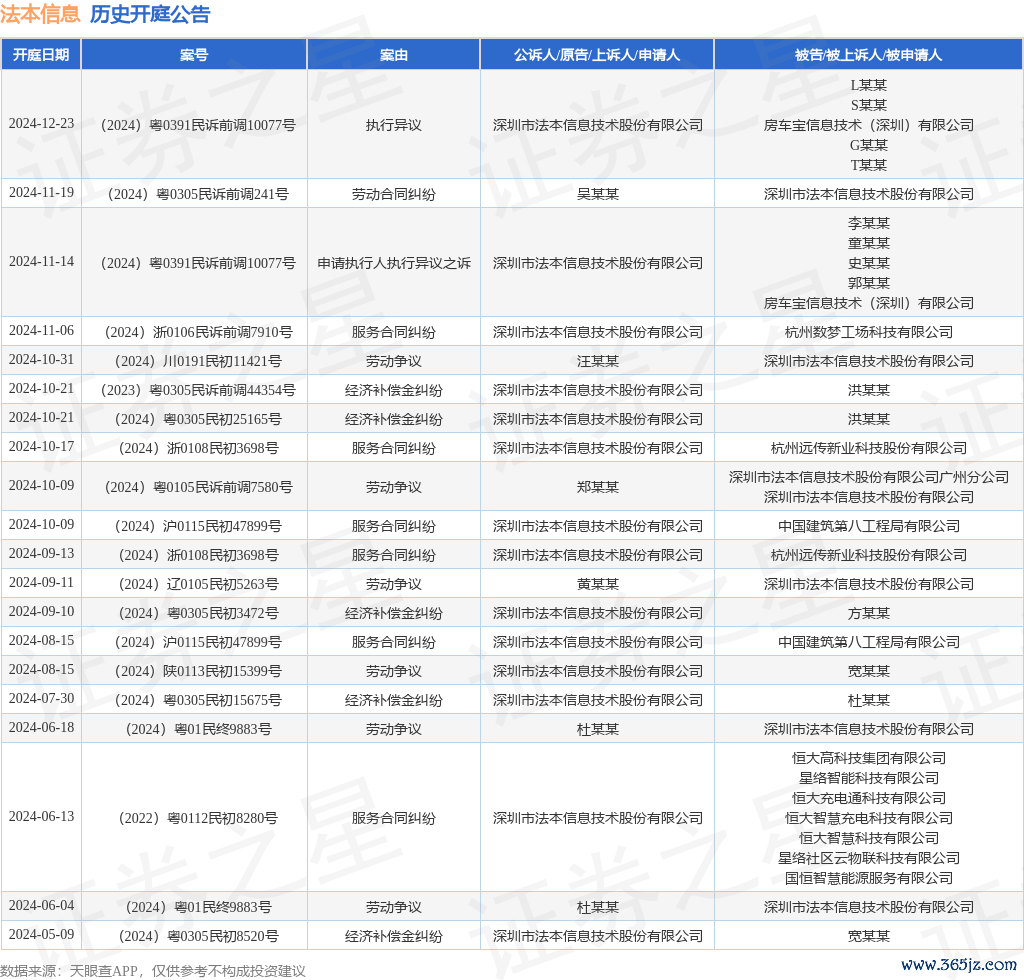The width and height of the screenshot is (1024, 980).
Task: Click the date 2024-10-17
Action: click(41, 447)
